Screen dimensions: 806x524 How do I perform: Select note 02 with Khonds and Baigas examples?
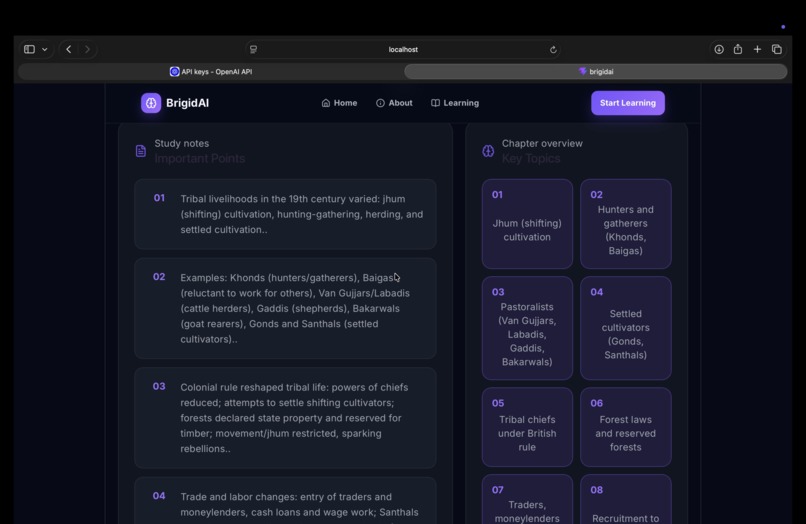(x=285, y=308)
